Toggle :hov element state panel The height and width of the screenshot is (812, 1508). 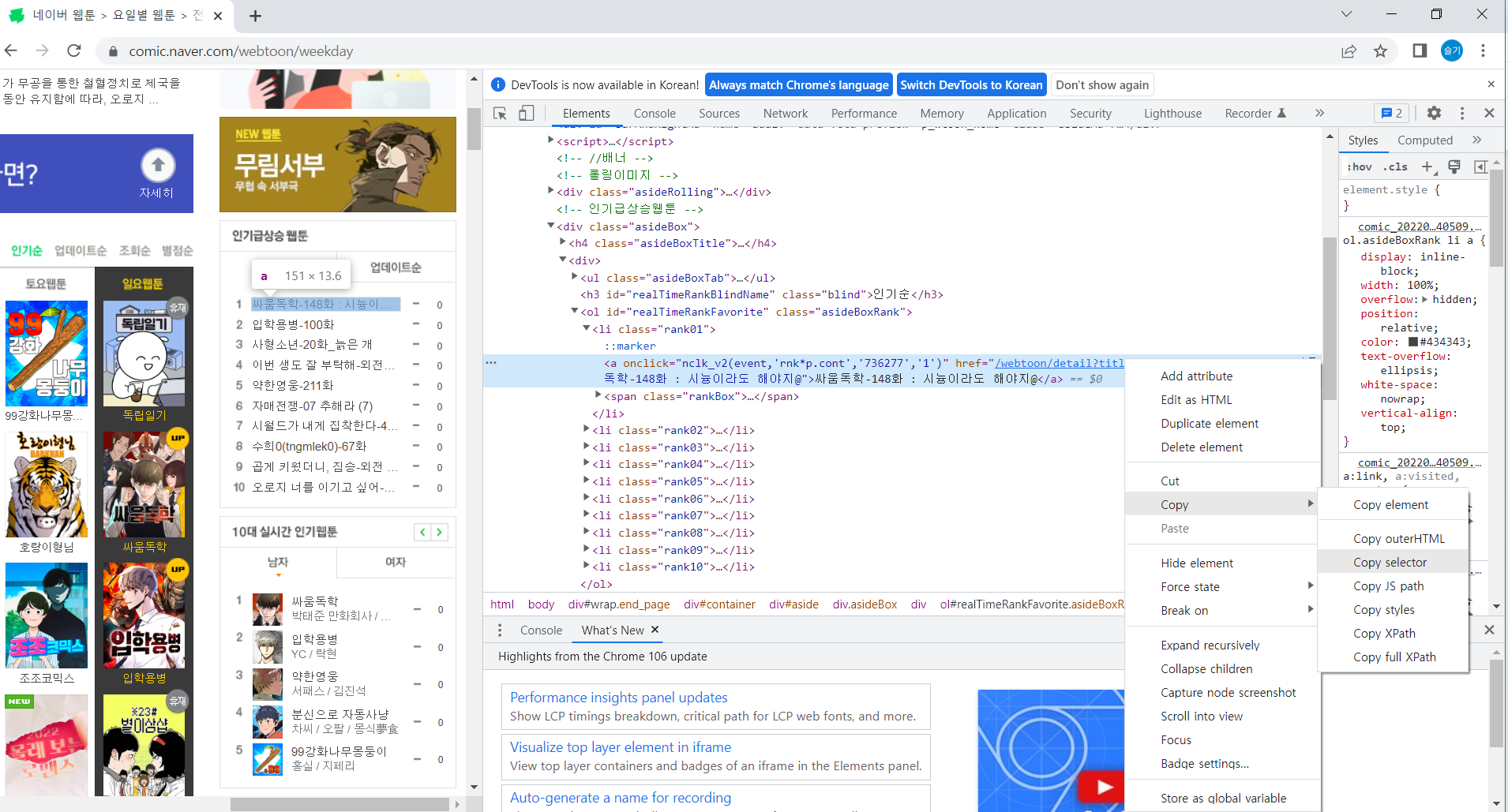[x=1360, y=167]
